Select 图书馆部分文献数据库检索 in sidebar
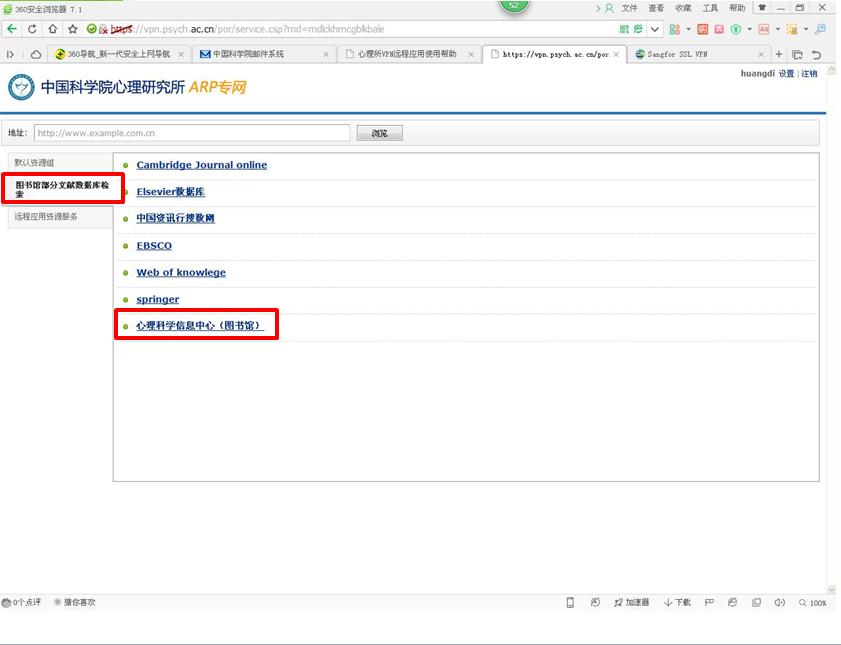Image resolution: width=841 pixels, height=645 pixels. (x=62, y=189)
